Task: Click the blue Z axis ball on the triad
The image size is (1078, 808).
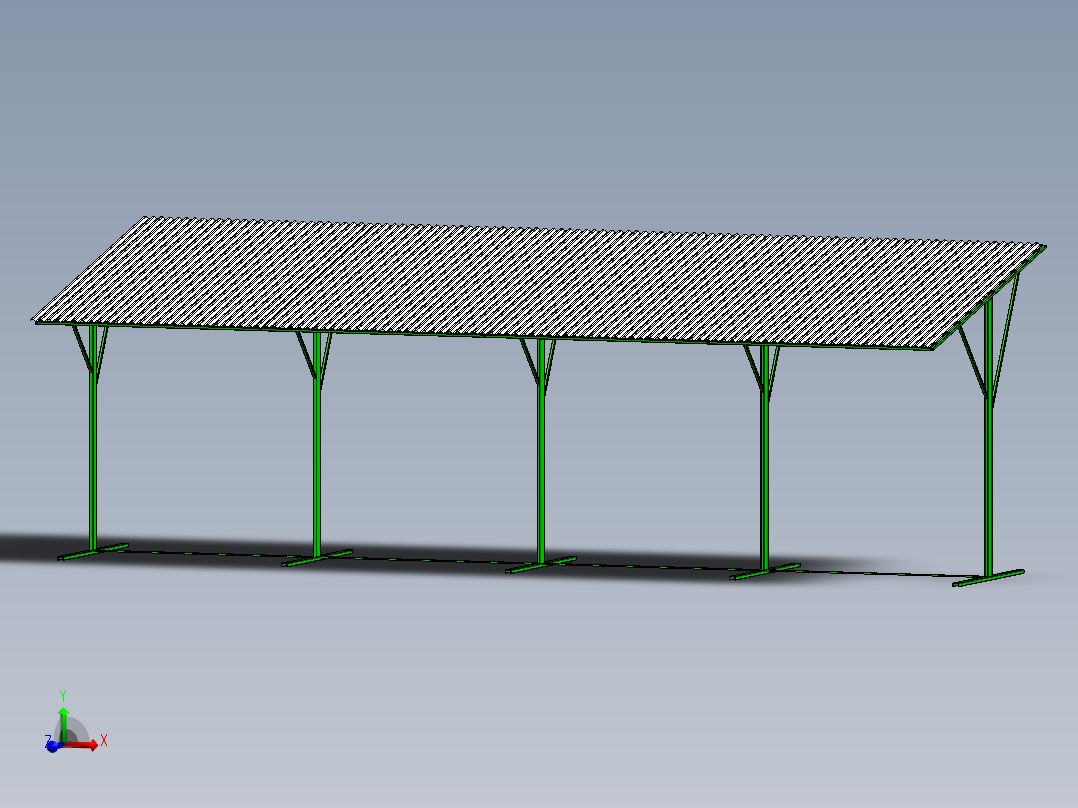Action: coord(52,746)
